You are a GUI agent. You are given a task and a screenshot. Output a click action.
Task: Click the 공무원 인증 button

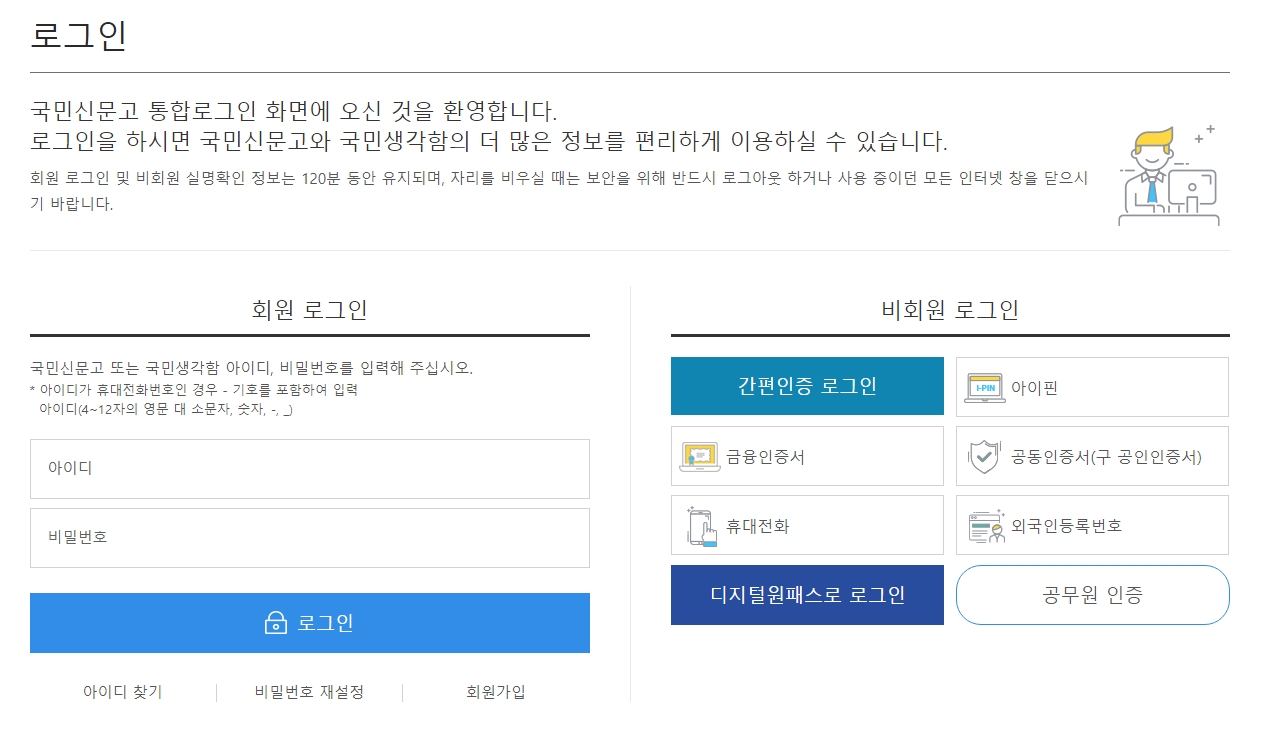(1092, 594)
